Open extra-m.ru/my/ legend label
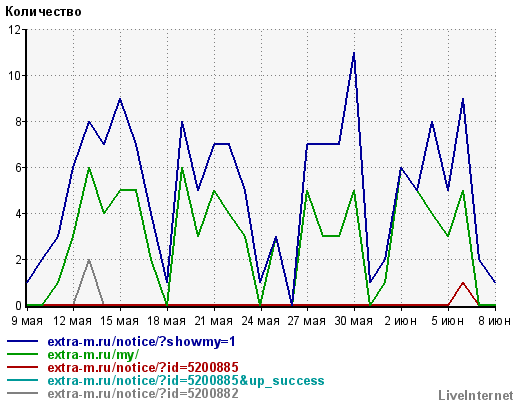 click(93, 355)
